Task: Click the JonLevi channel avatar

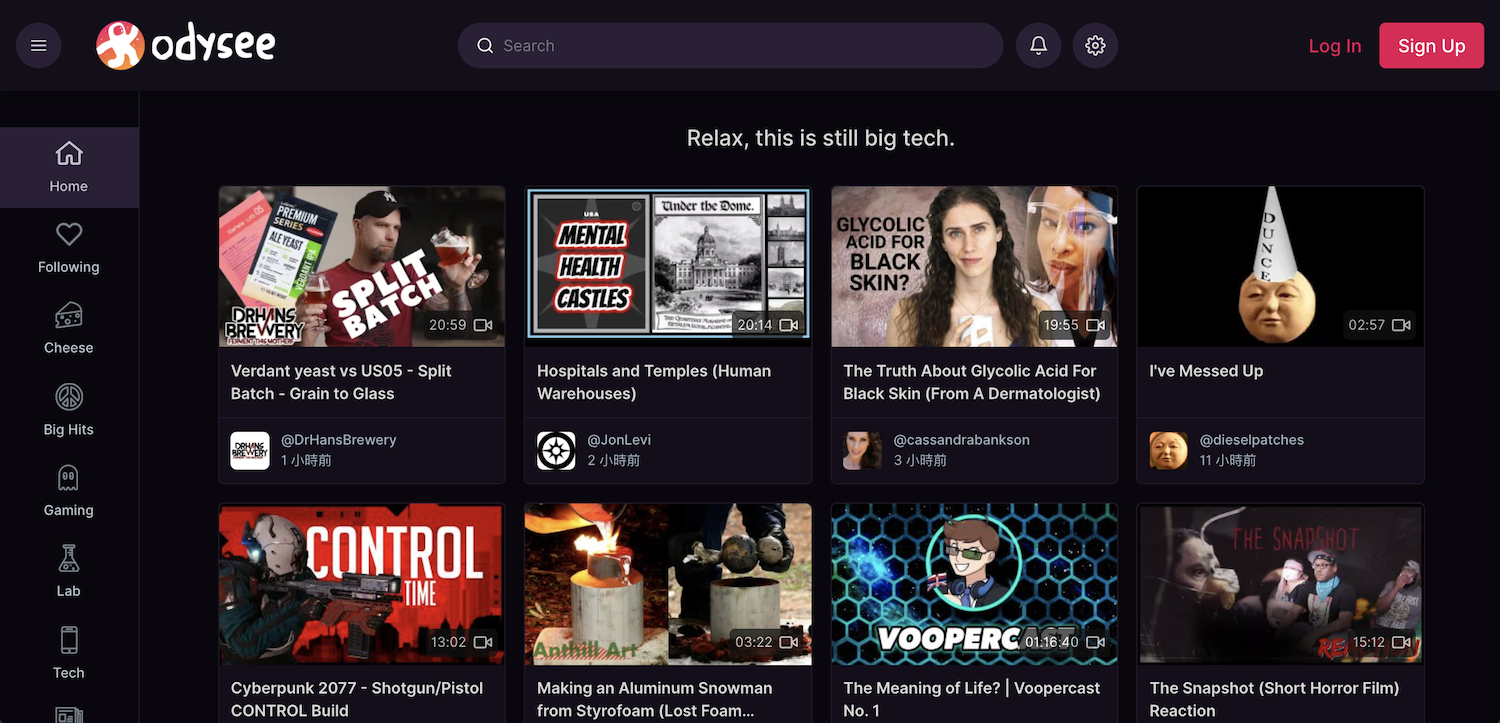Action: [556, 451]
